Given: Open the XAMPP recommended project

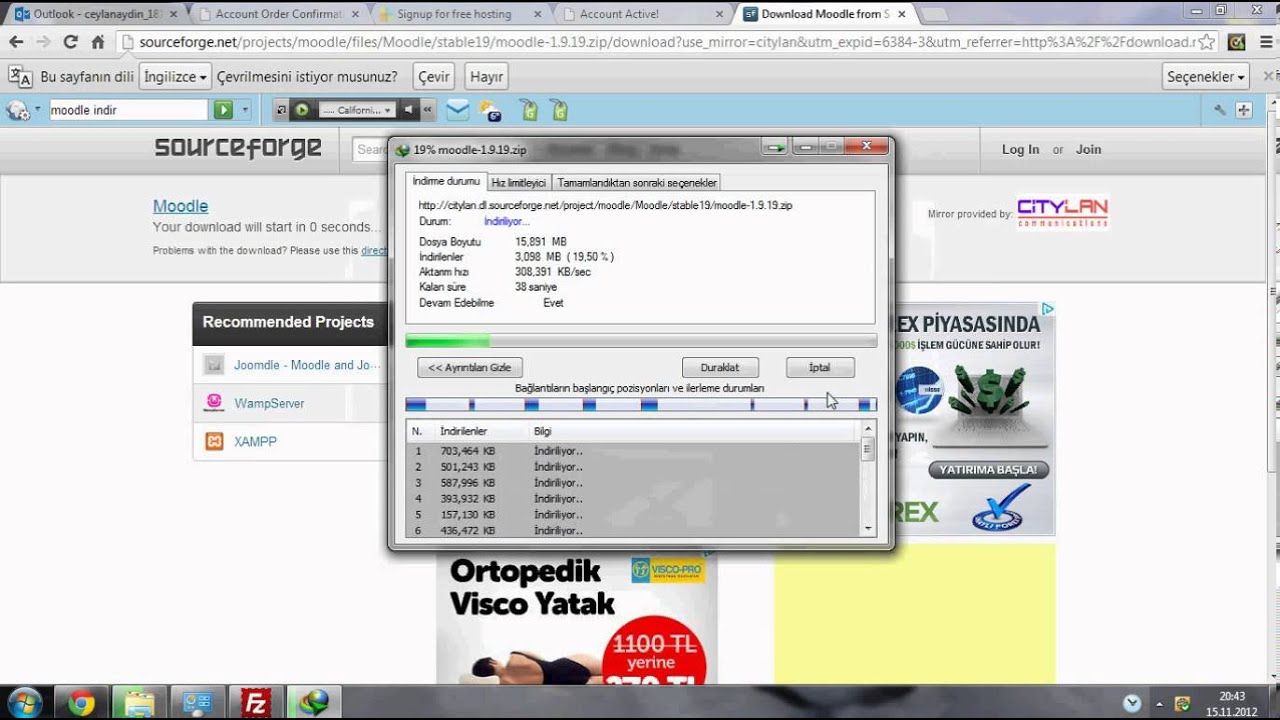Looking at the screenshot, I should point(255,441).
